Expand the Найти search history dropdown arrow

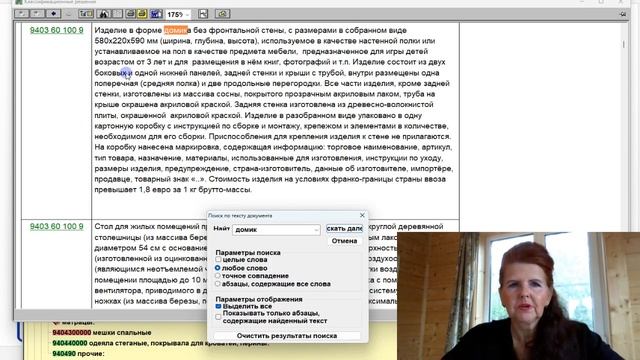[x=316, y=230]
